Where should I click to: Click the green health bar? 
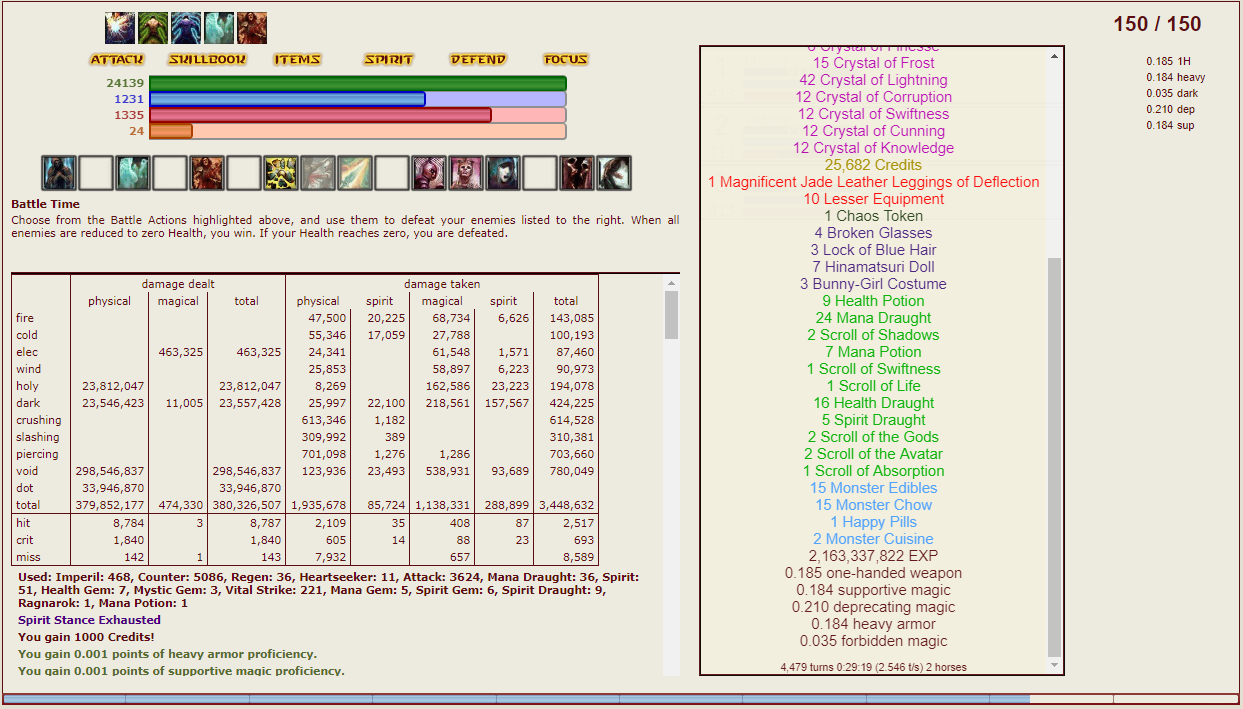coord(358,83)
